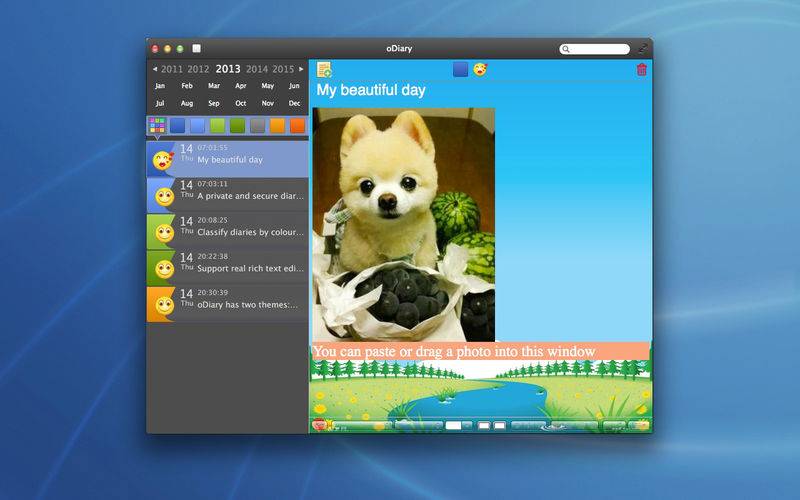Click the search field in the title bar
Screen dimensions: 800x500
(x=594, y=49)
